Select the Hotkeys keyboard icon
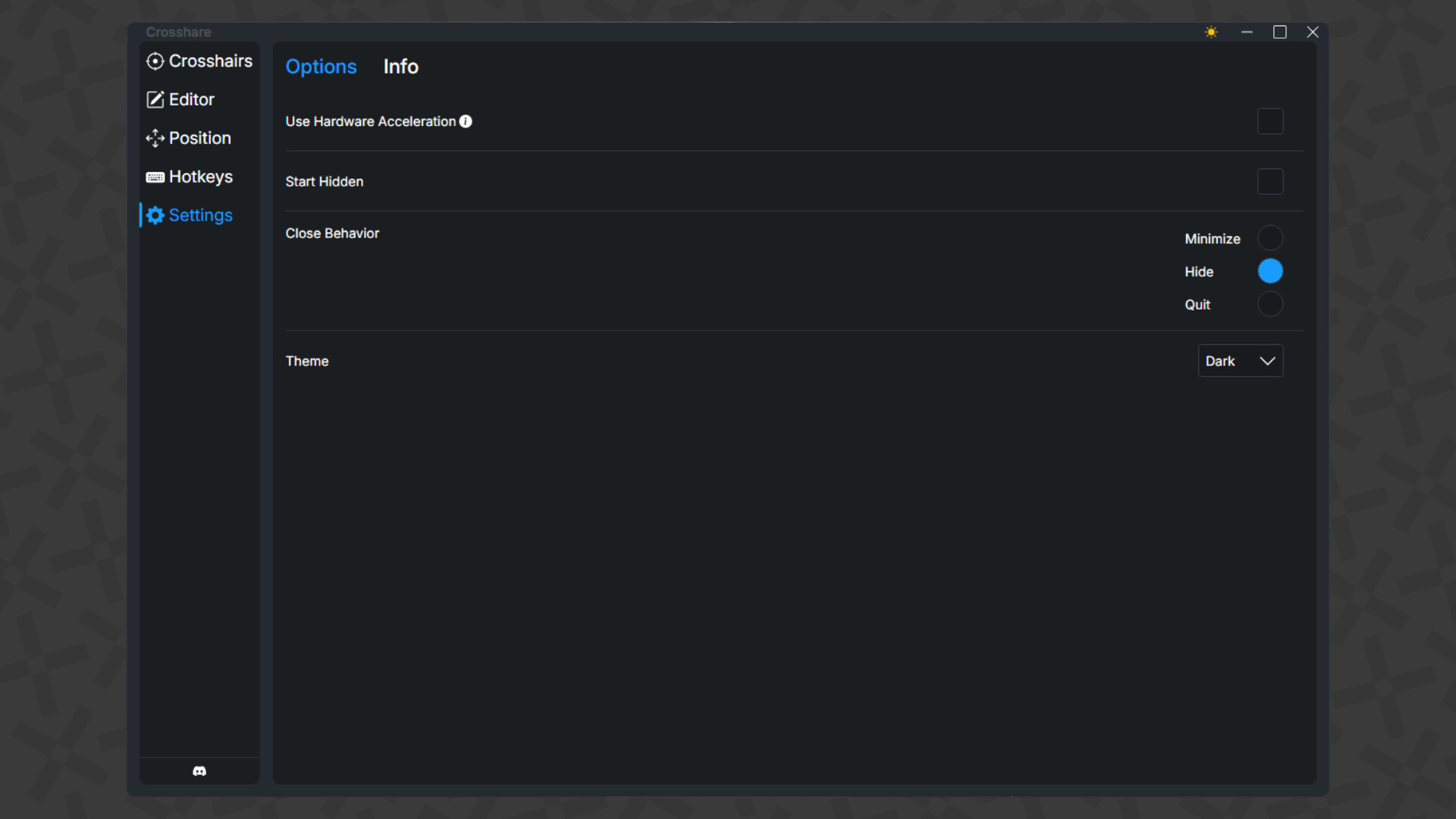The height and width of the screenshot is (819, 1456). click(x=155, y=177)
